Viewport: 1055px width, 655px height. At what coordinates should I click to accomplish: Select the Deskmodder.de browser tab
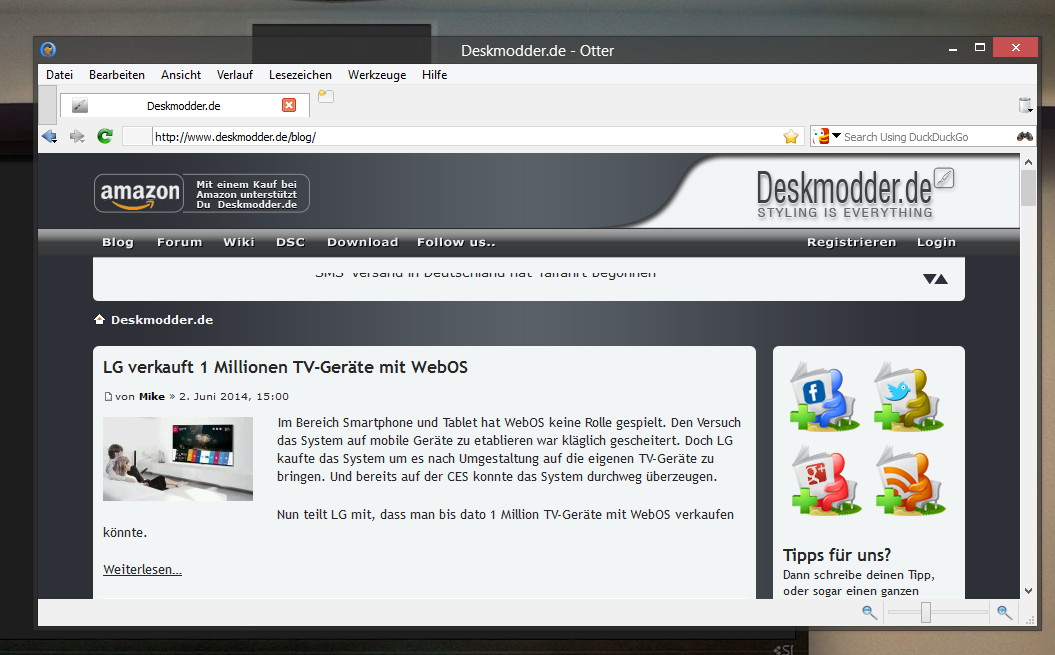(184, 106)
